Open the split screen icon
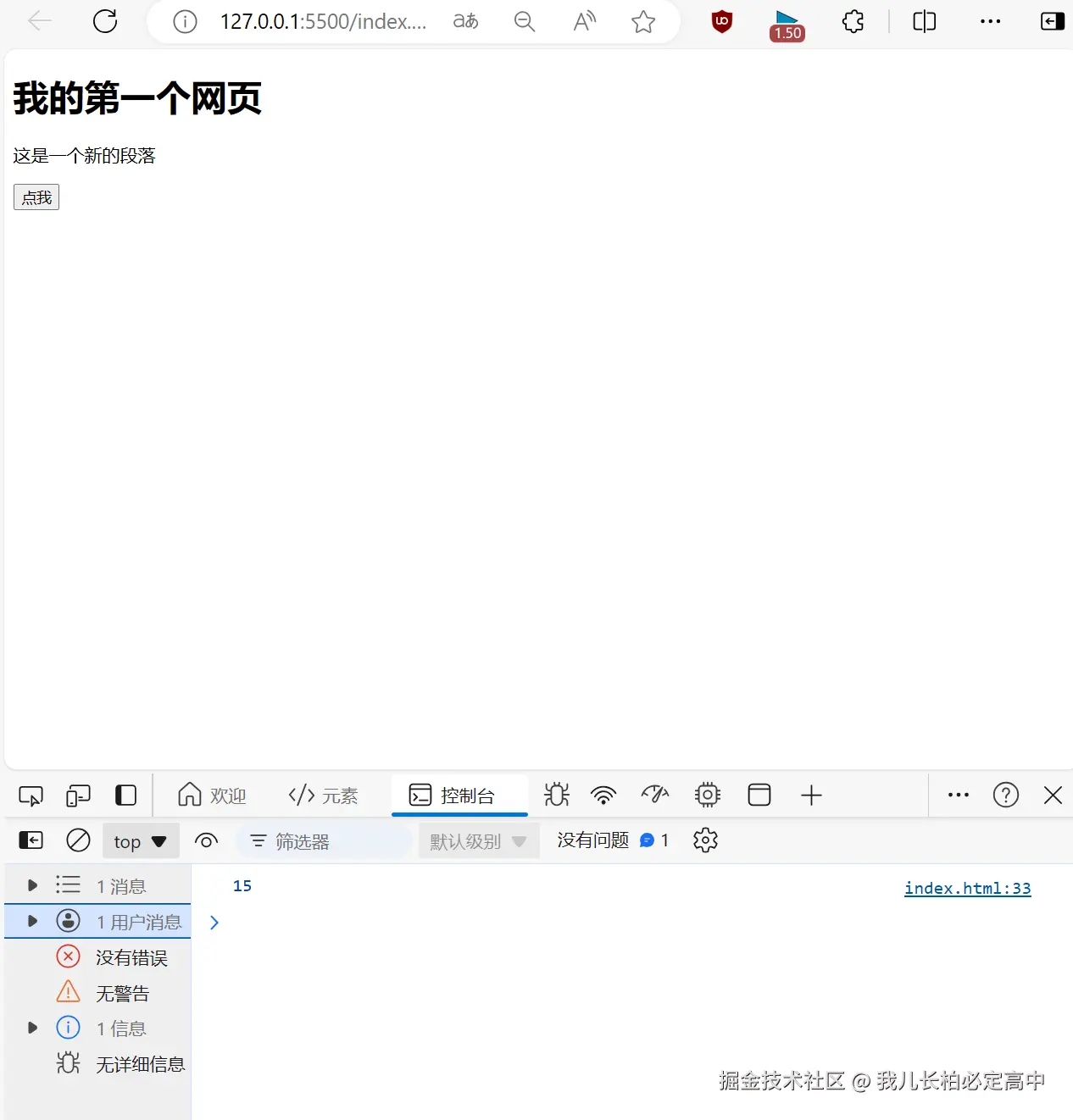1073x1120 pixels. click(x=925, y=21)
